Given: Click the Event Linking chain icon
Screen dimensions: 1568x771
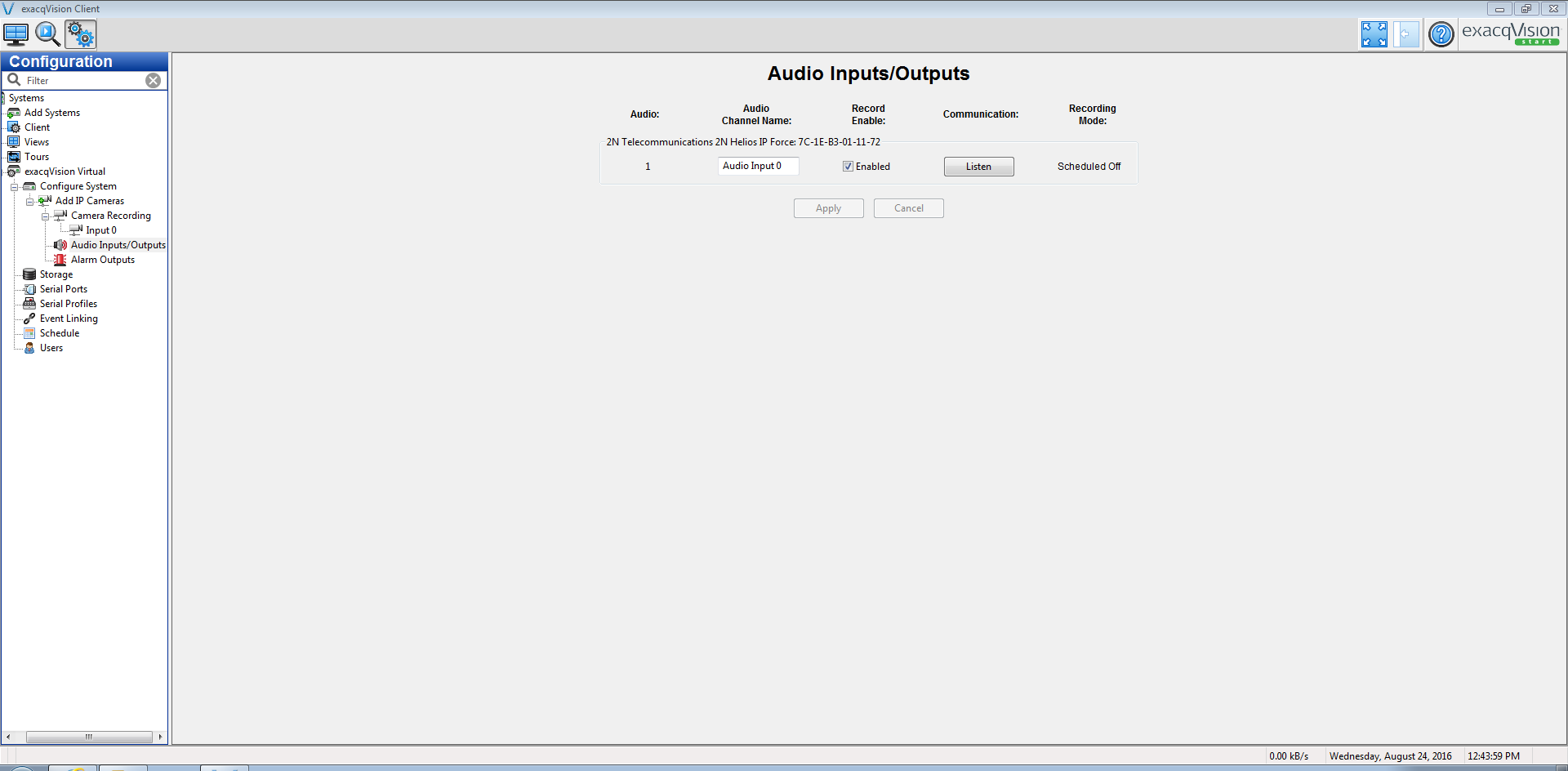Looking at the screenshot, I should (29, 319).
